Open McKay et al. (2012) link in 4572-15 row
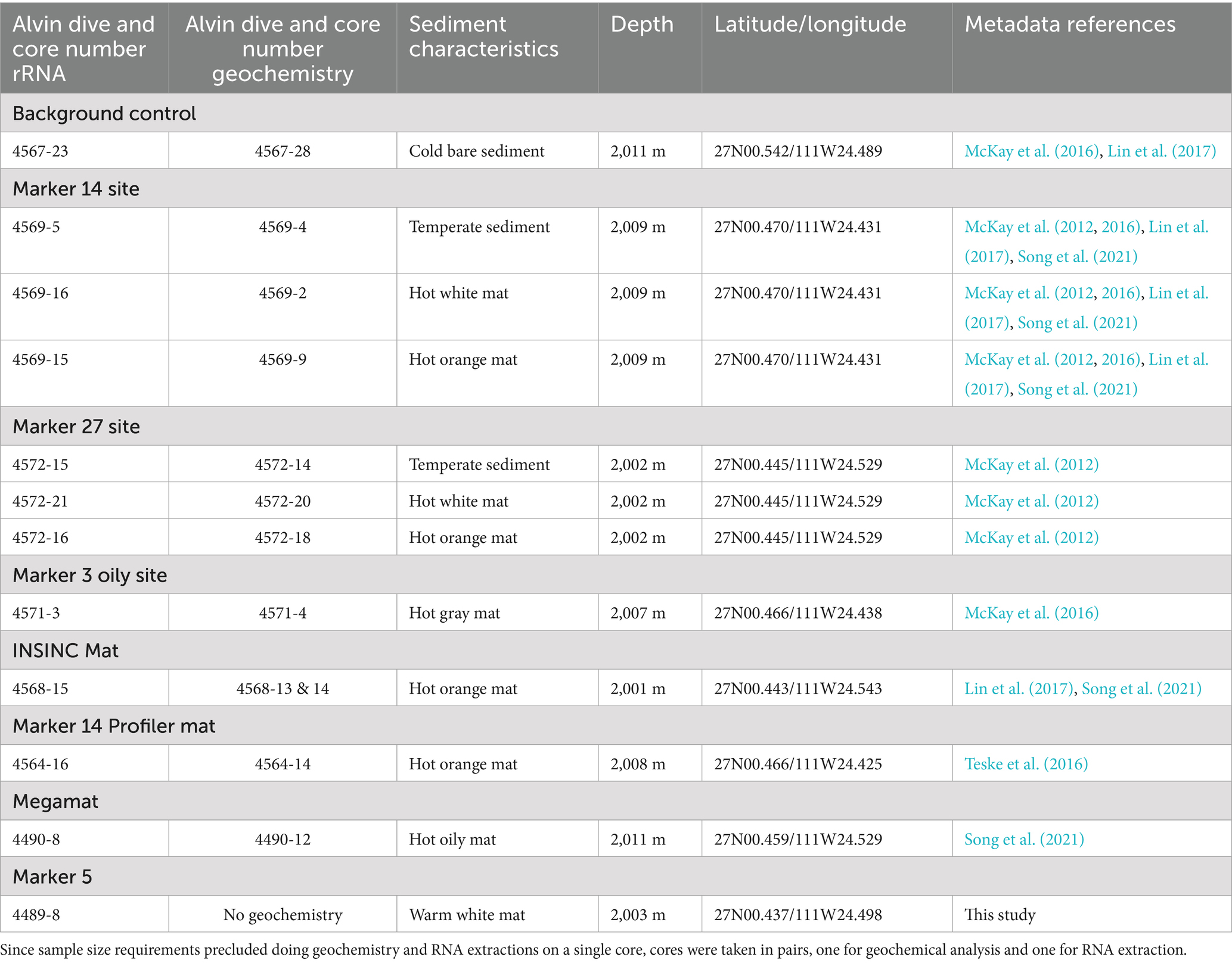Screen dimensions: 1232x963 pyautogui.click(x=1031, y=465)
